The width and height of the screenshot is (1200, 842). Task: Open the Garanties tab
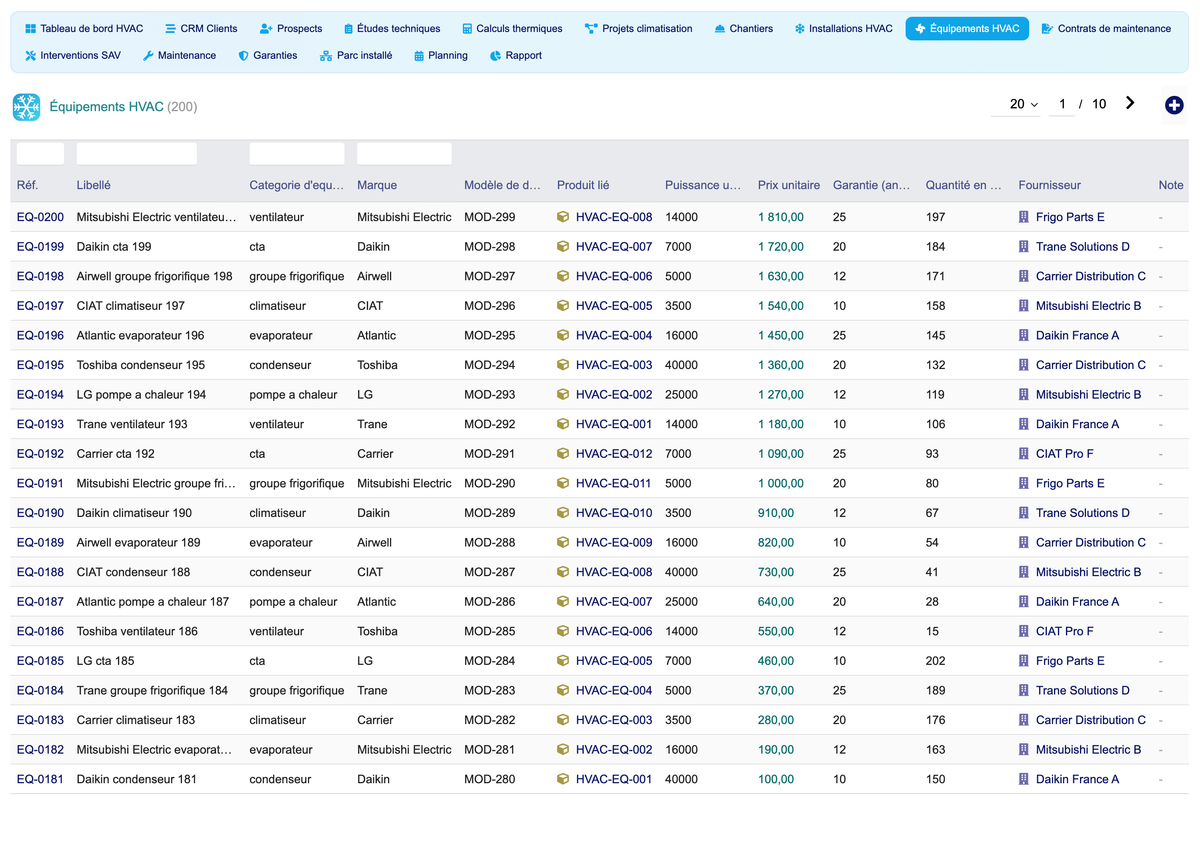coord(268,56)
